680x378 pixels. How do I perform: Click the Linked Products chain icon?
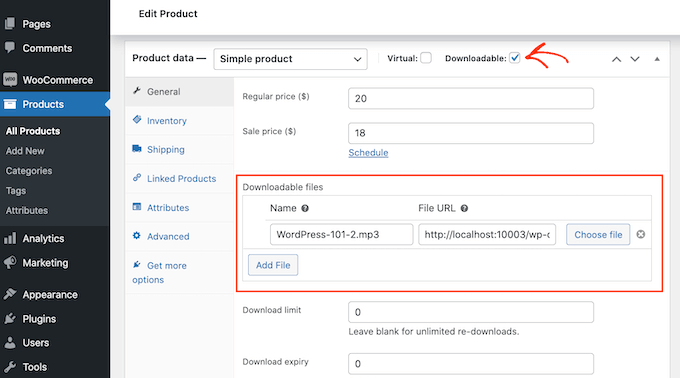click(137, 177)
